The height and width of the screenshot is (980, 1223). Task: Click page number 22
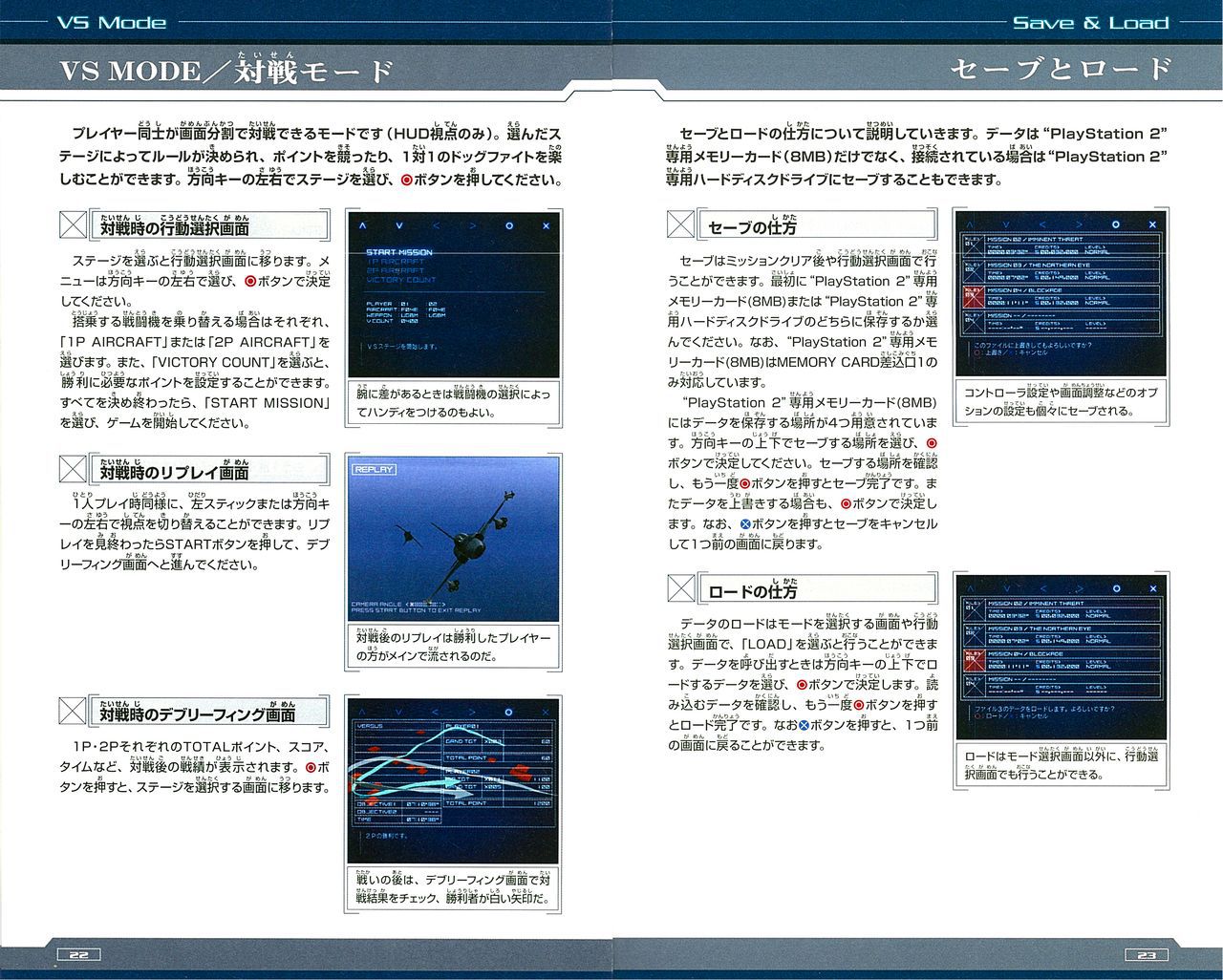tap(78, 954)
